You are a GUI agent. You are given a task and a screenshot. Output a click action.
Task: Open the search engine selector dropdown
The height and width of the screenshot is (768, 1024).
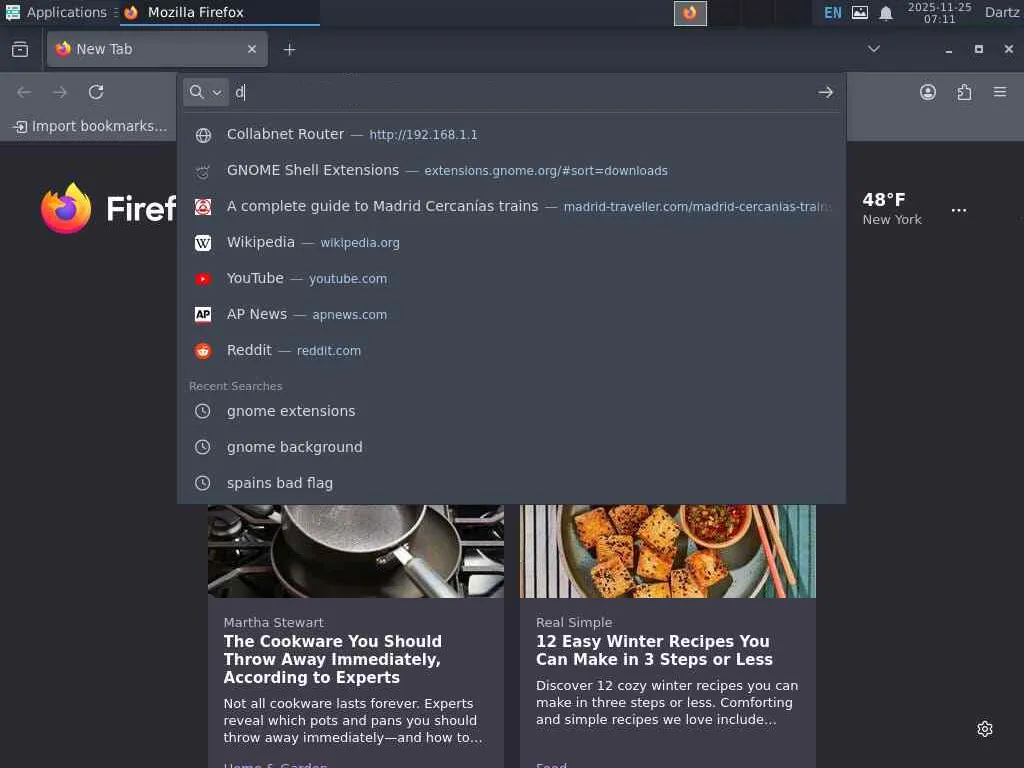[206, 92]
